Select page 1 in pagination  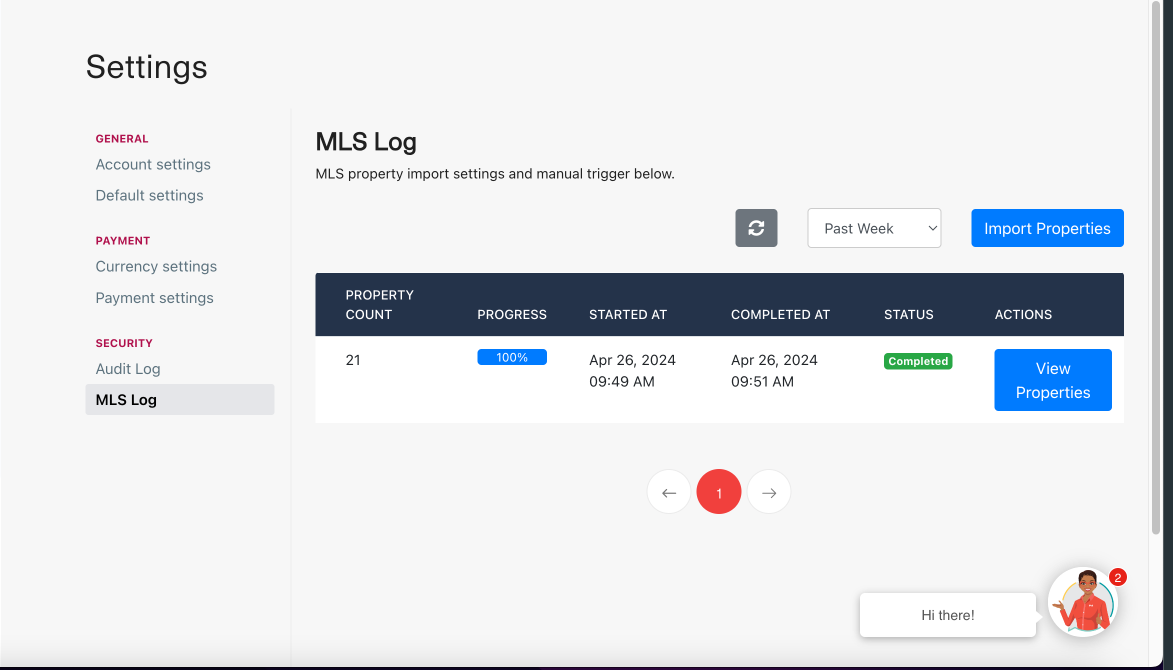719,492
